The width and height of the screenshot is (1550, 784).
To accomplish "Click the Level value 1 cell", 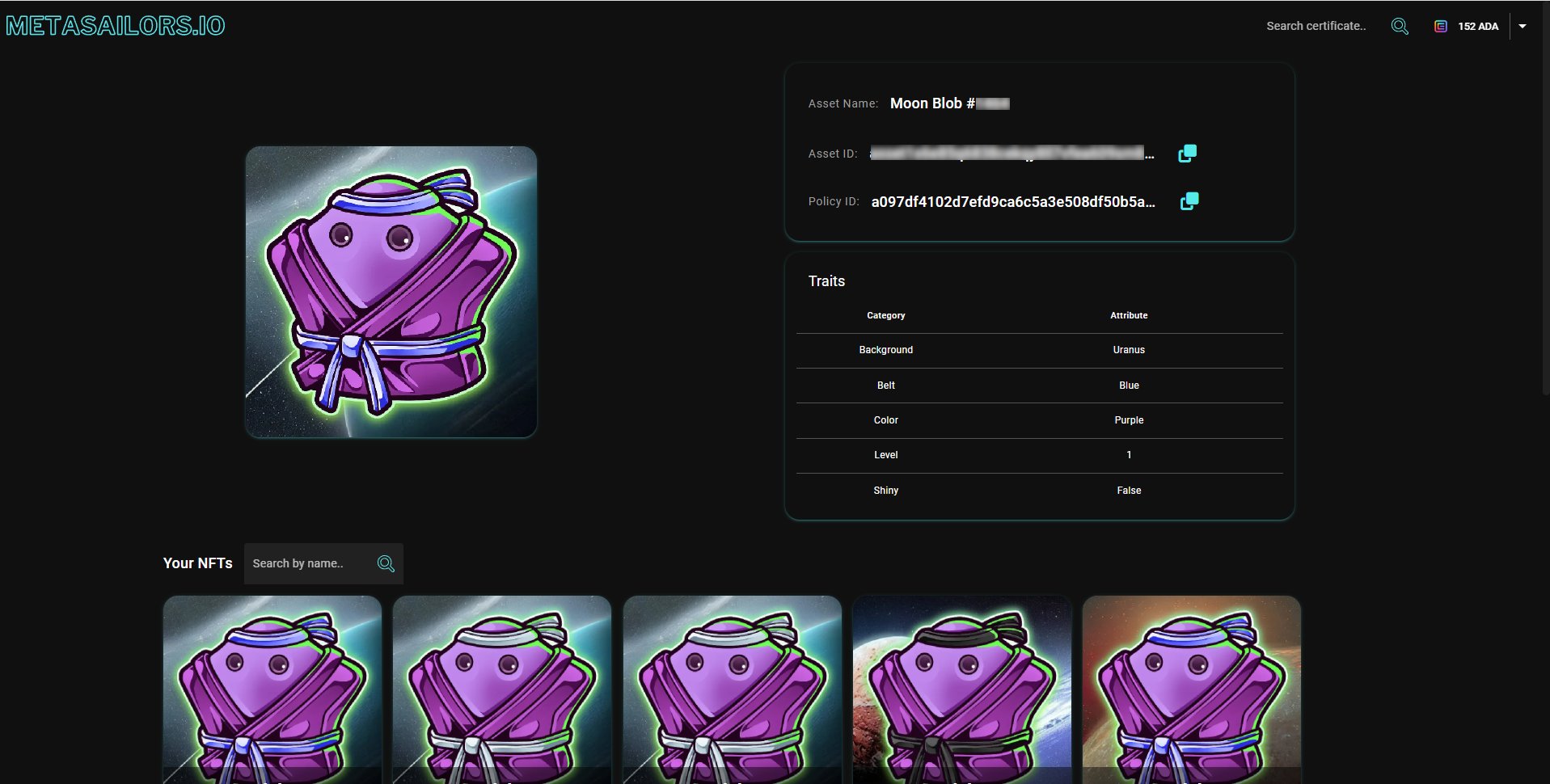I will click(x=1129, y=455).
